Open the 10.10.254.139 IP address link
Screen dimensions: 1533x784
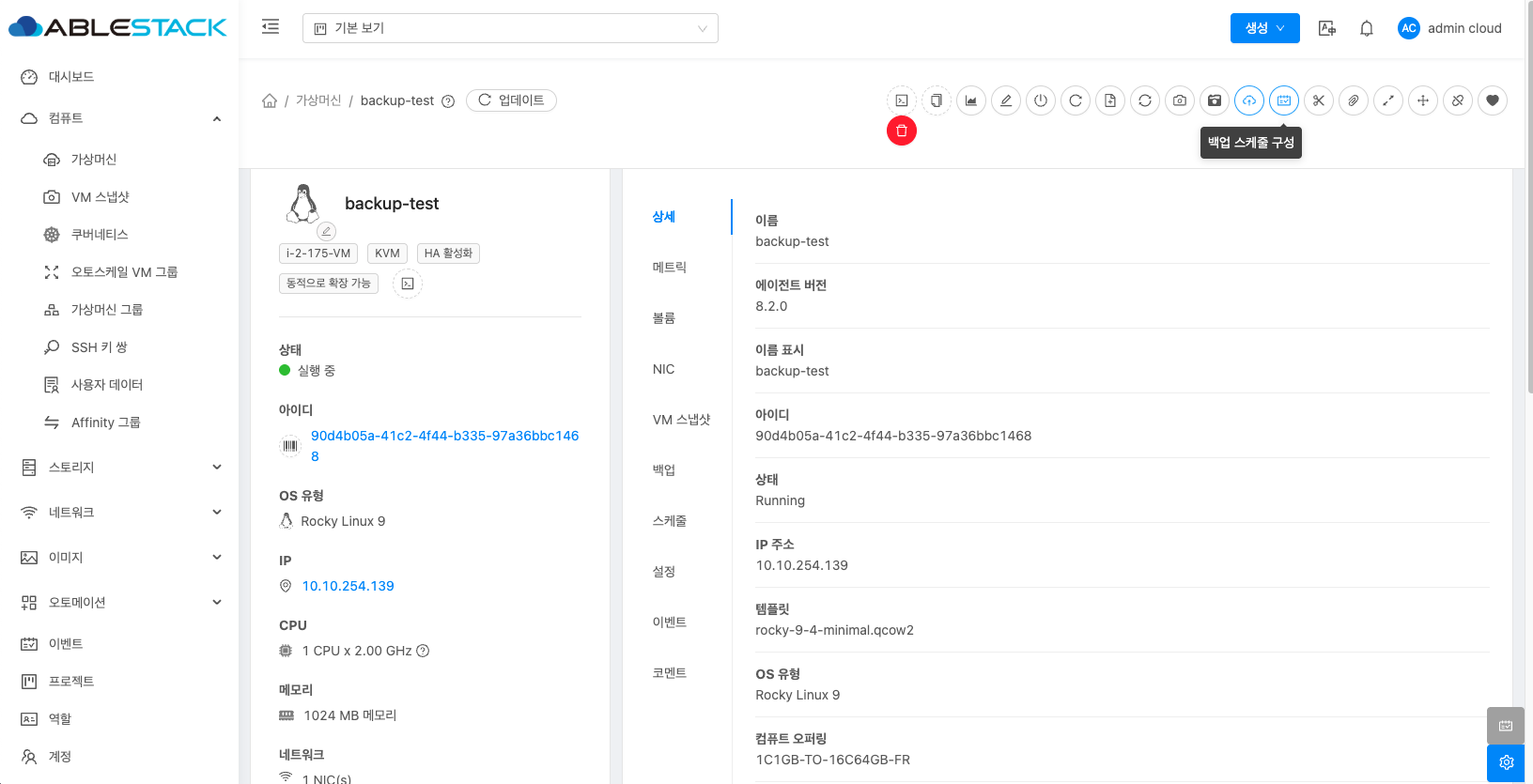[x=348, y=586]
